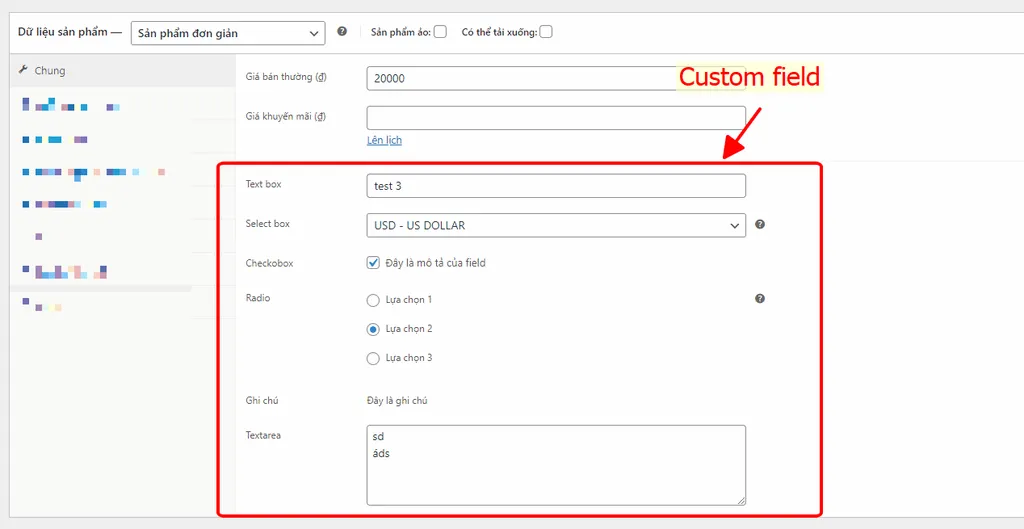Click the wrench icon beside Chung
The image size is (1024, 529).
pyautogui.click(x=24, y=70)
